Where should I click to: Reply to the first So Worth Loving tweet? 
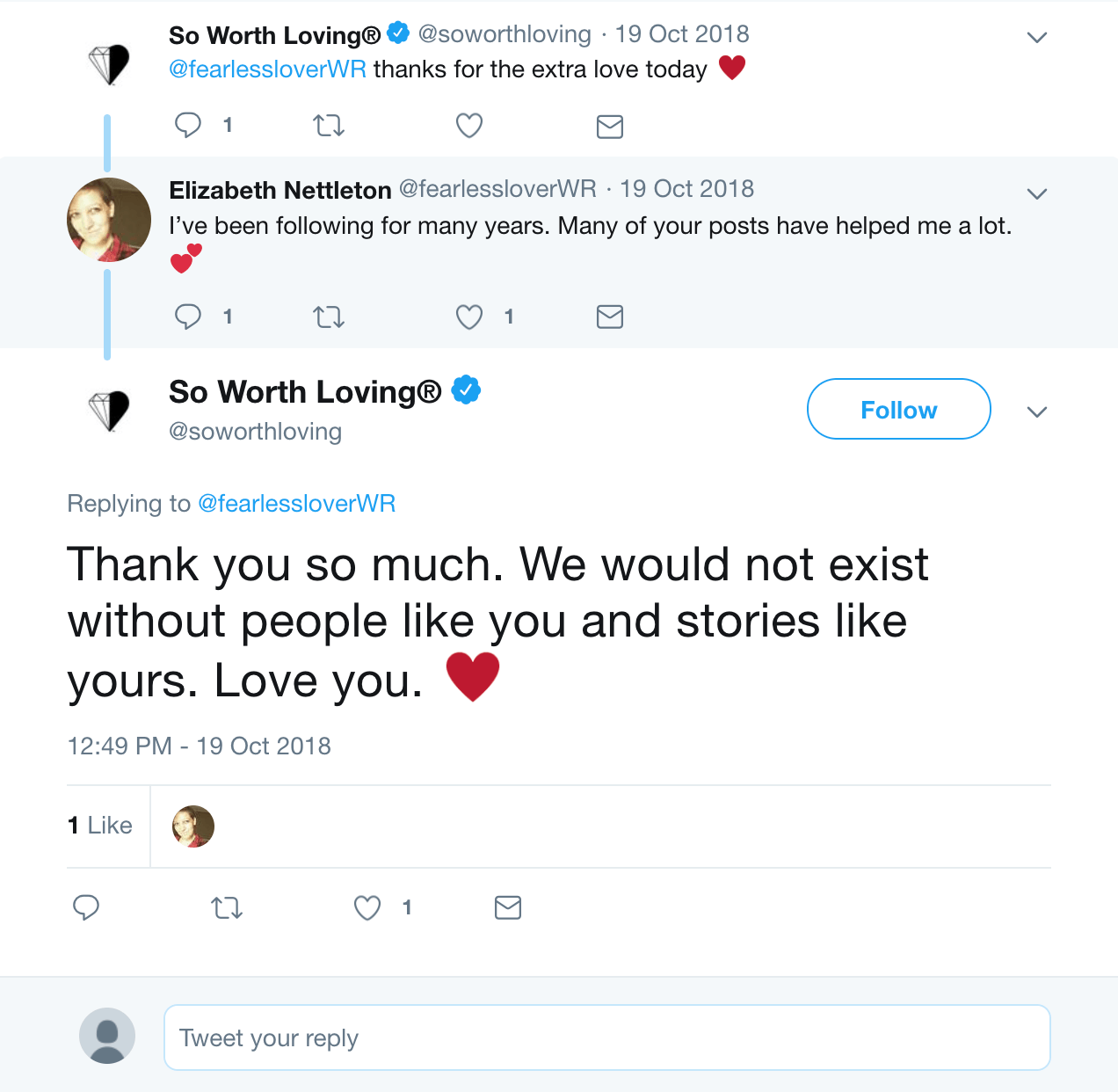coord(188,125)
